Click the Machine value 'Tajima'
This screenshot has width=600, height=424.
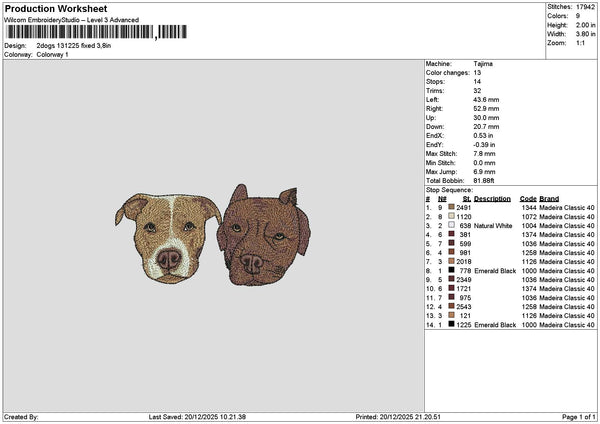483,64
